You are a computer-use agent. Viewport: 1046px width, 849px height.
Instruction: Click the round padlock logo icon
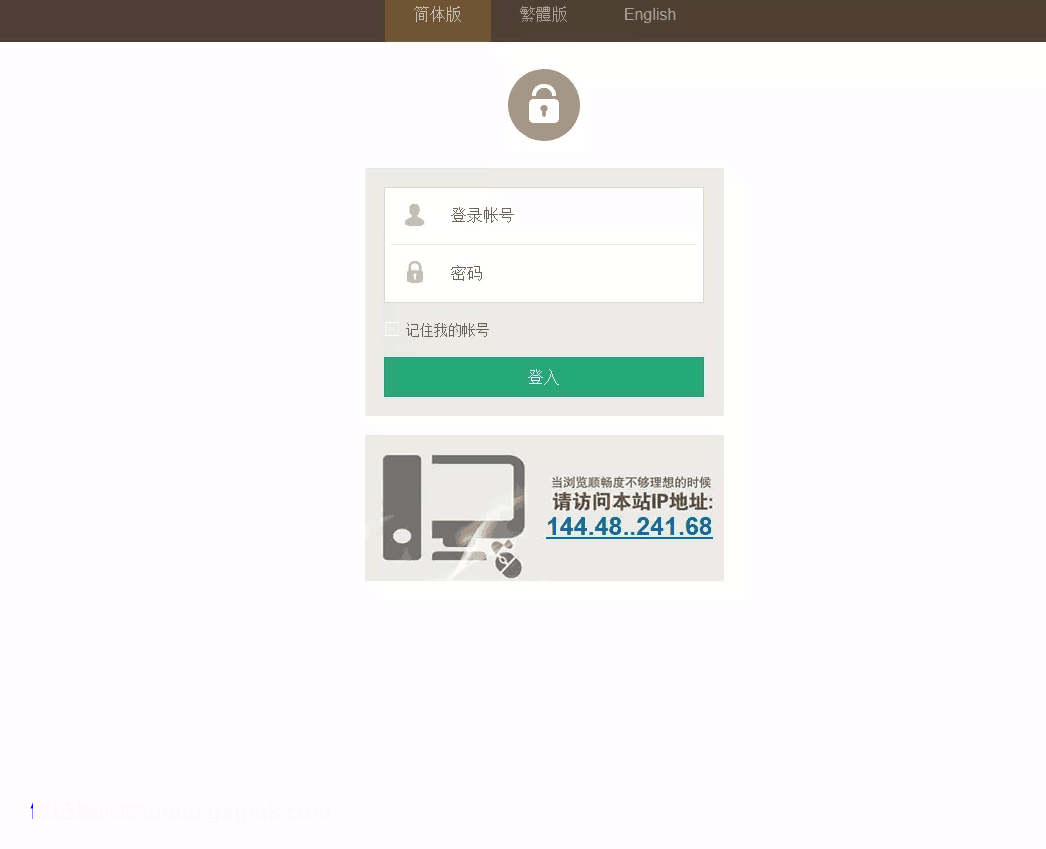(x=544, y=105)
